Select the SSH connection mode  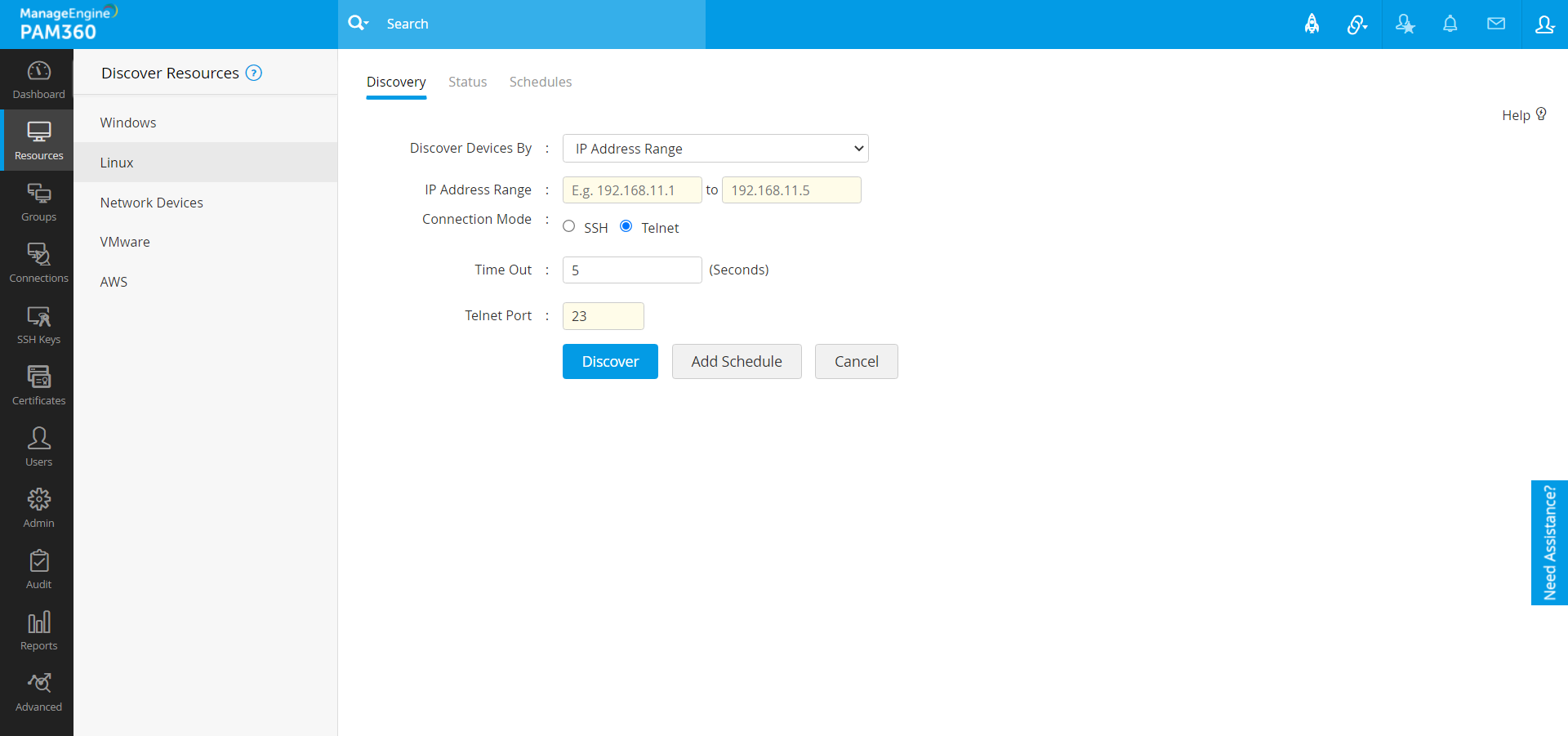pos(569,226)
